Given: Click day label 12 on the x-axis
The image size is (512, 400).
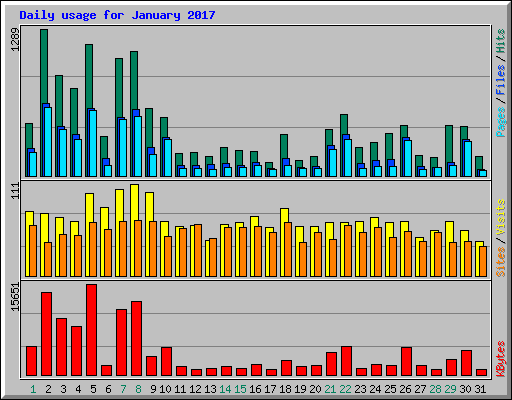Looking at the screenshot, I should pyautogui.click(x=195, y=389).
